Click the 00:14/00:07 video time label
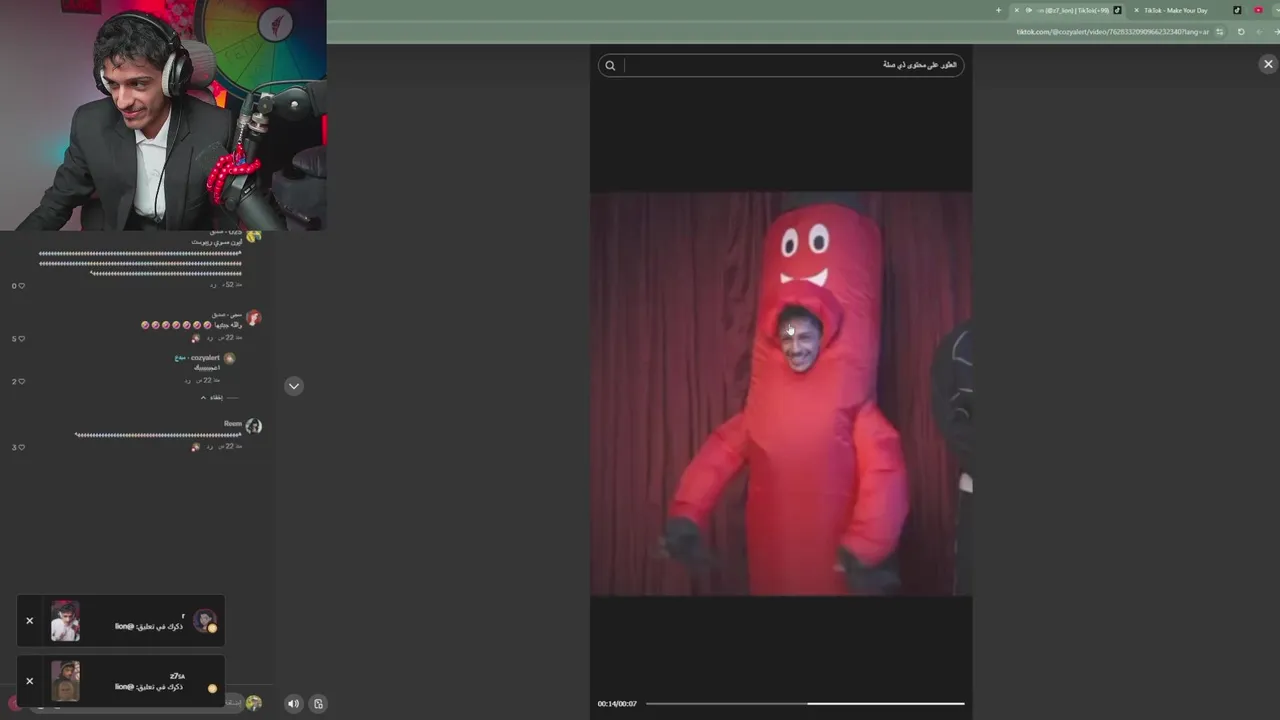Viewport: 1280px width, 720px height. tap(617, 704)
